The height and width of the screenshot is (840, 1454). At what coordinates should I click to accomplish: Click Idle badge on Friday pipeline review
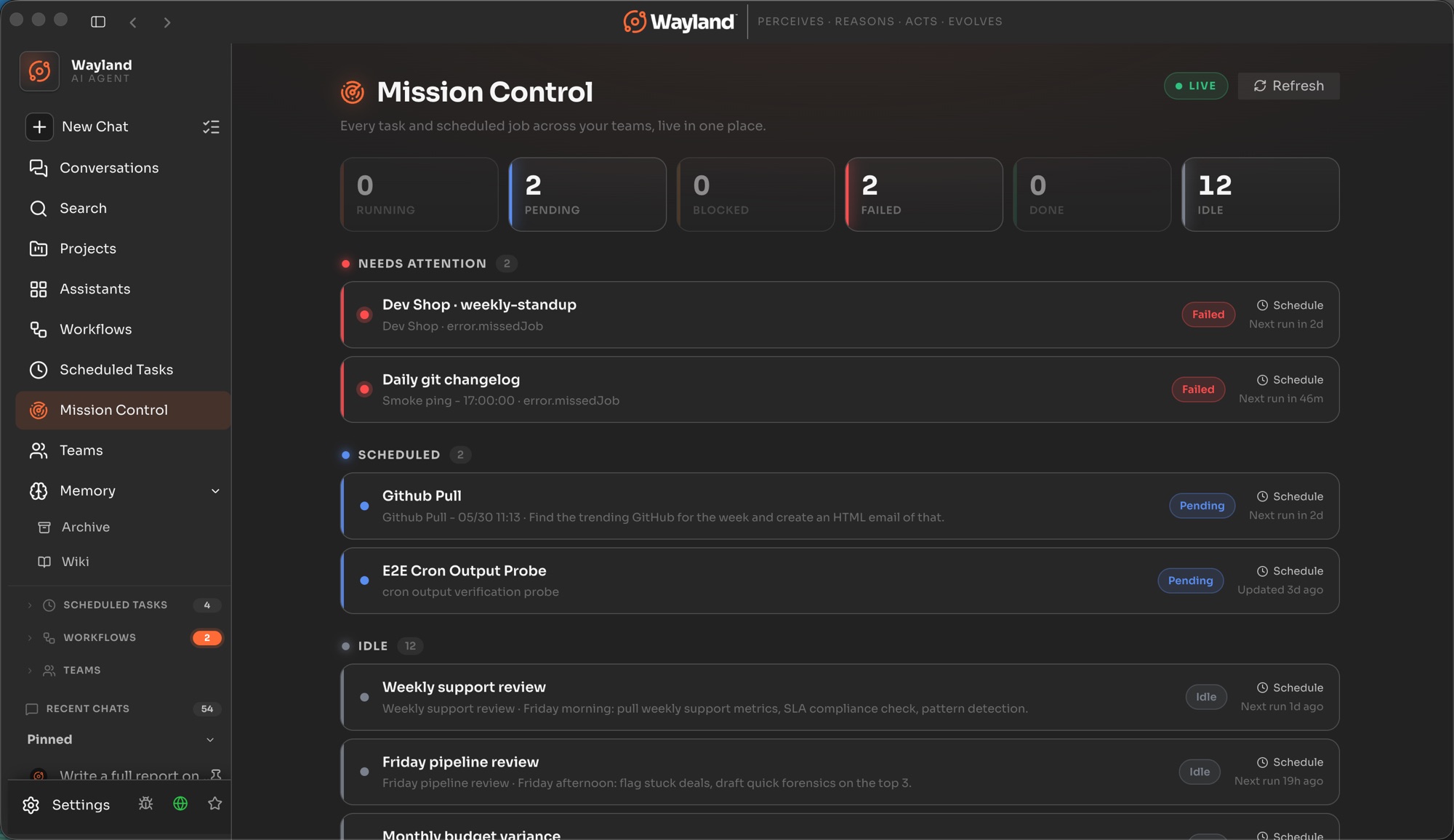click(1200, 772)
